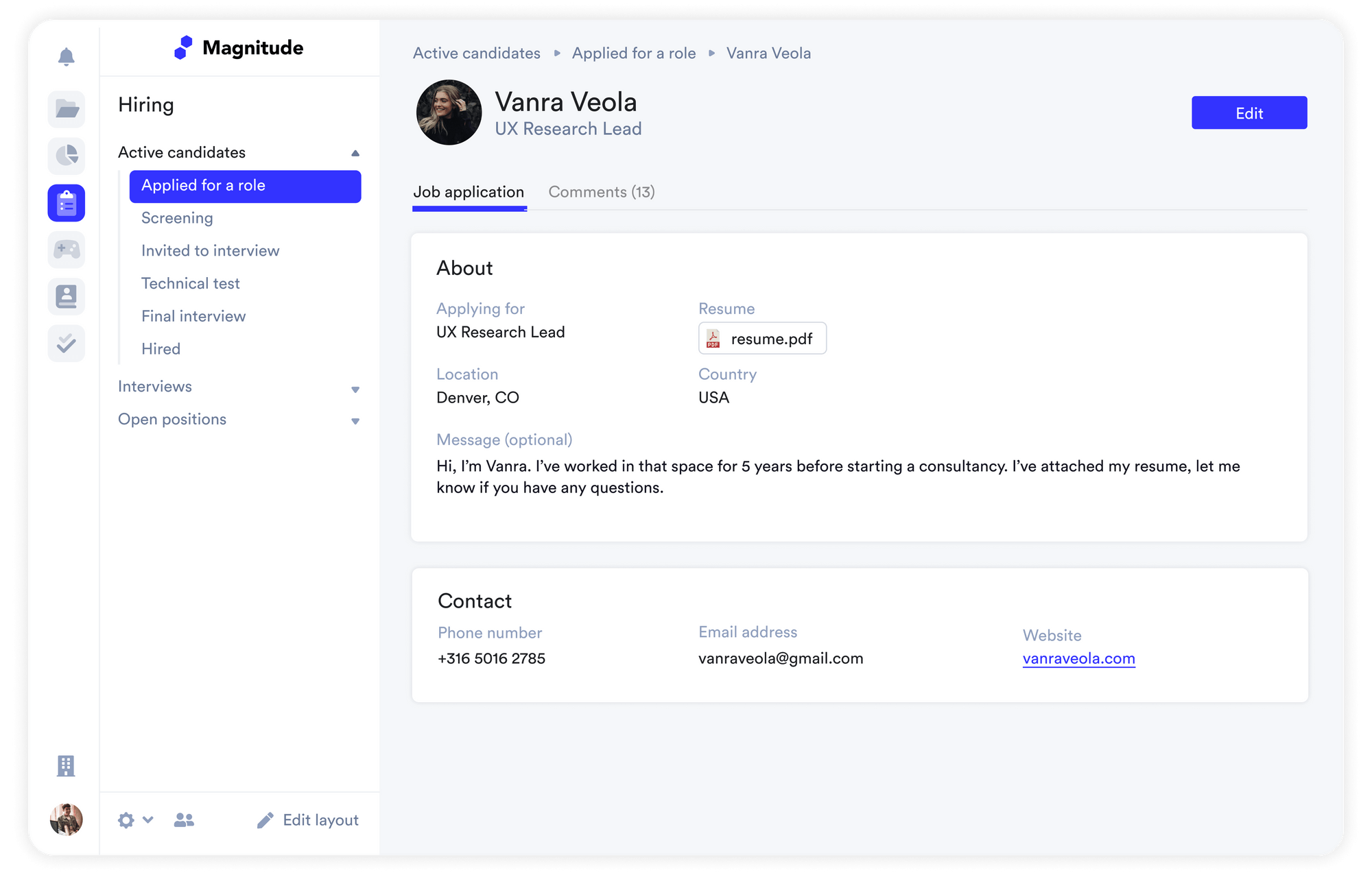Open the resume.pdf attachment

762,339
